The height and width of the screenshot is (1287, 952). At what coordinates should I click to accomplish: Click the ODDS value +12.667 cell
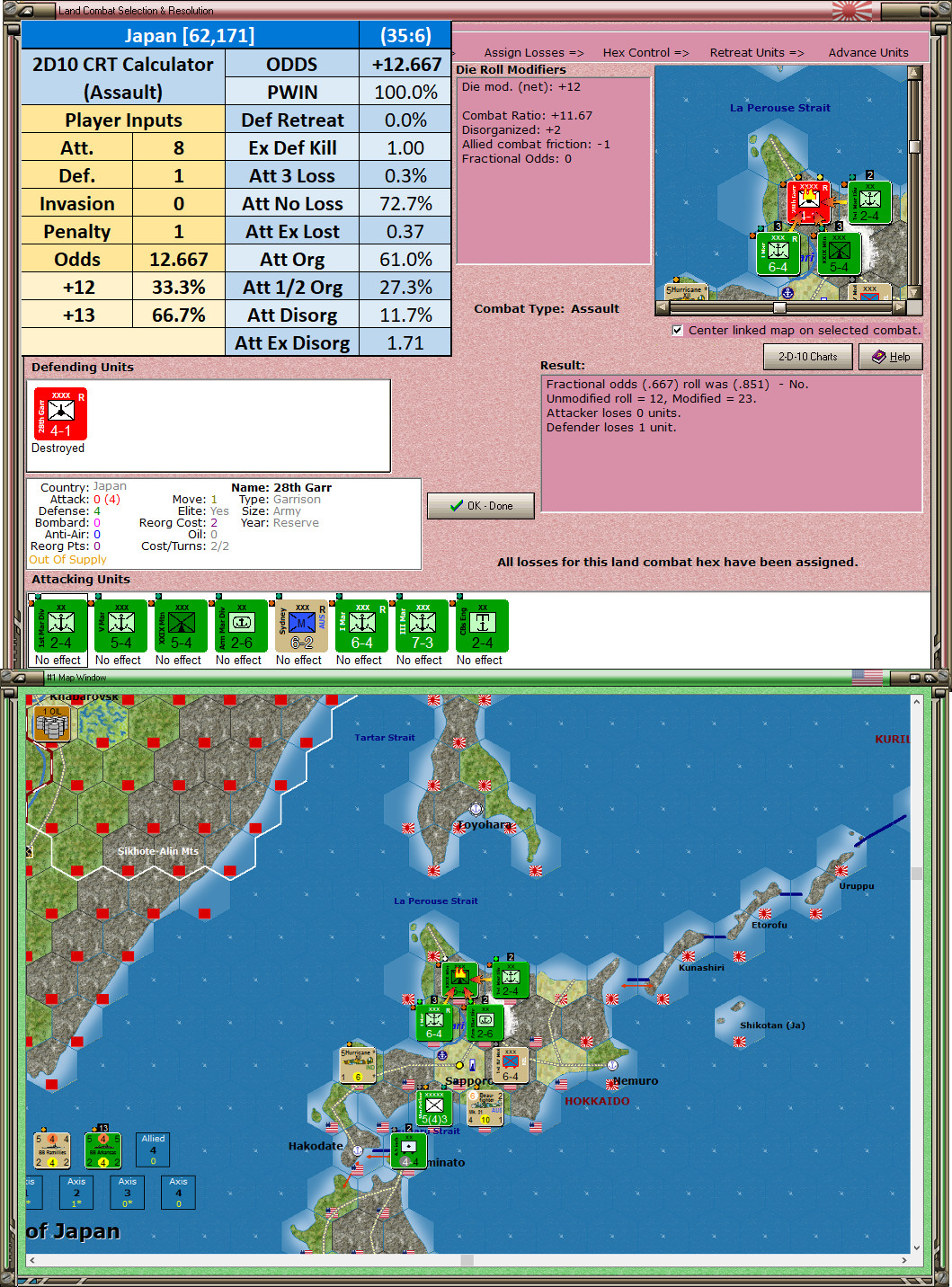point(406,64)
